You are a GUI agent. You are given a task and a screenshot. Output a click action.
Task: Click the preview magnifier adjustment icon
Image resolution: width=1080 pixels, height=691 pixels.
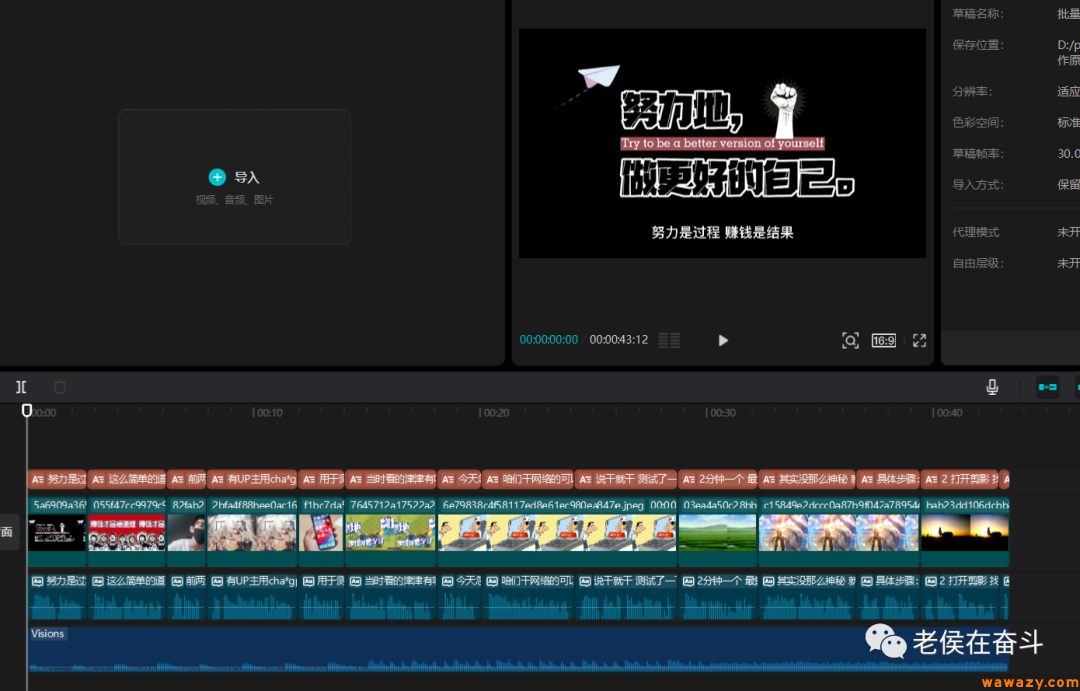coord(850,340)
